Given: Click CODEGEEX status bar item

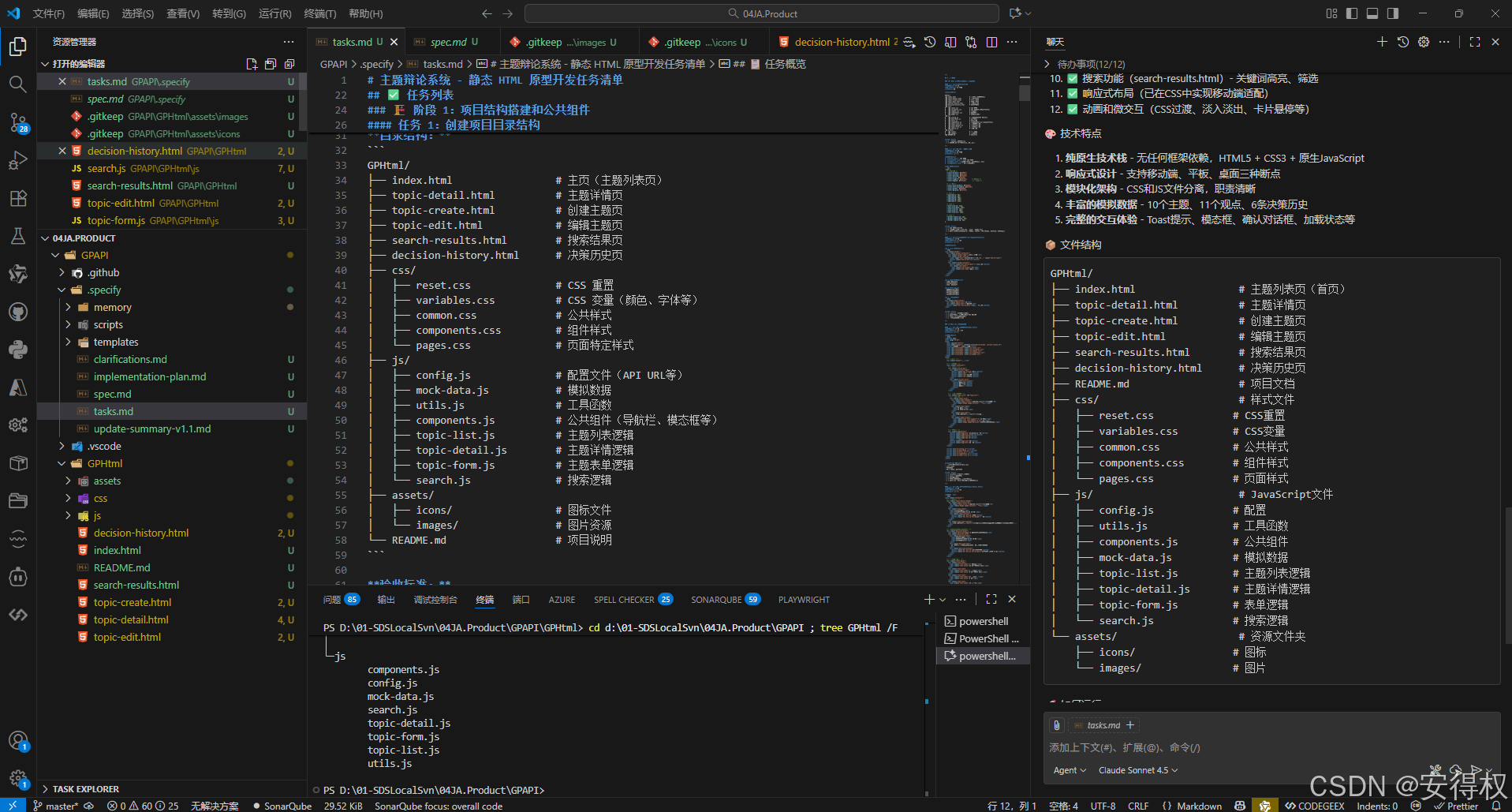Looking at the screenshot, I should pyautogui.click(x=1314, y=806).
